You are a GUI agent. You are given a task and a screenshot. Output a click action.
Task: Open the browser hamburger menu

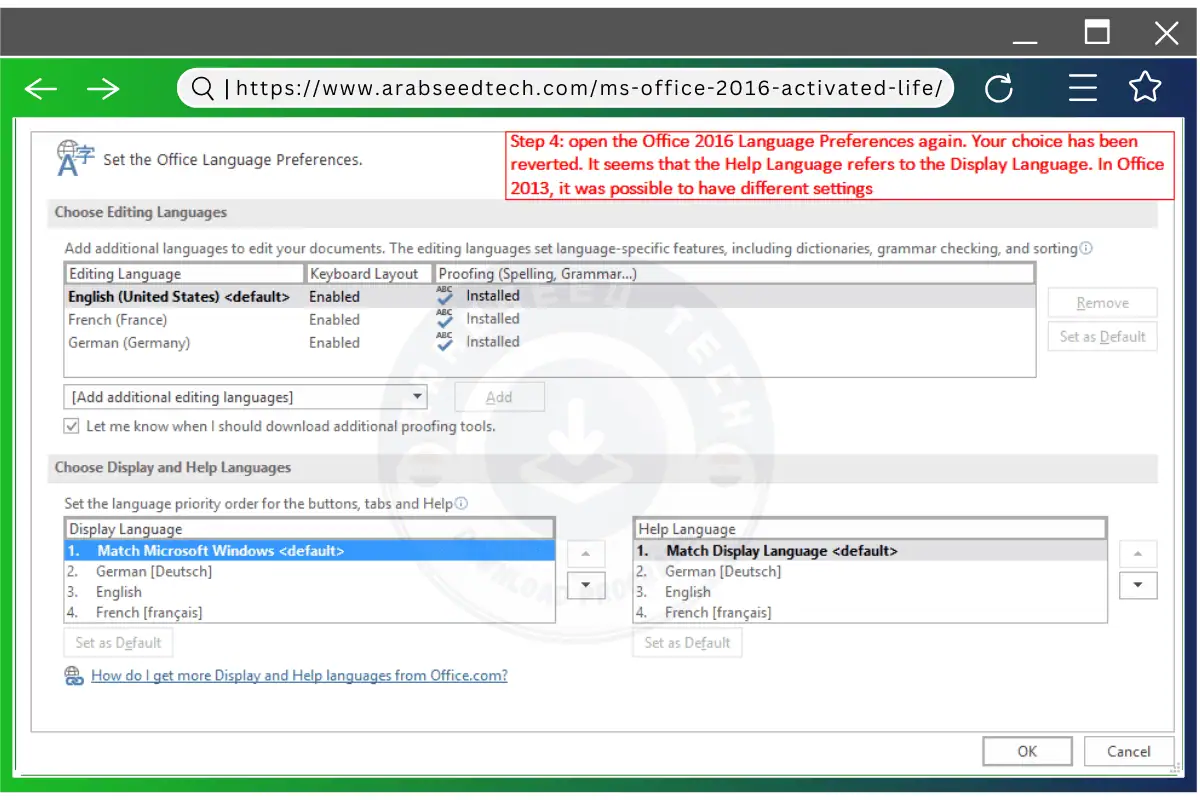tap(1083, 88)
